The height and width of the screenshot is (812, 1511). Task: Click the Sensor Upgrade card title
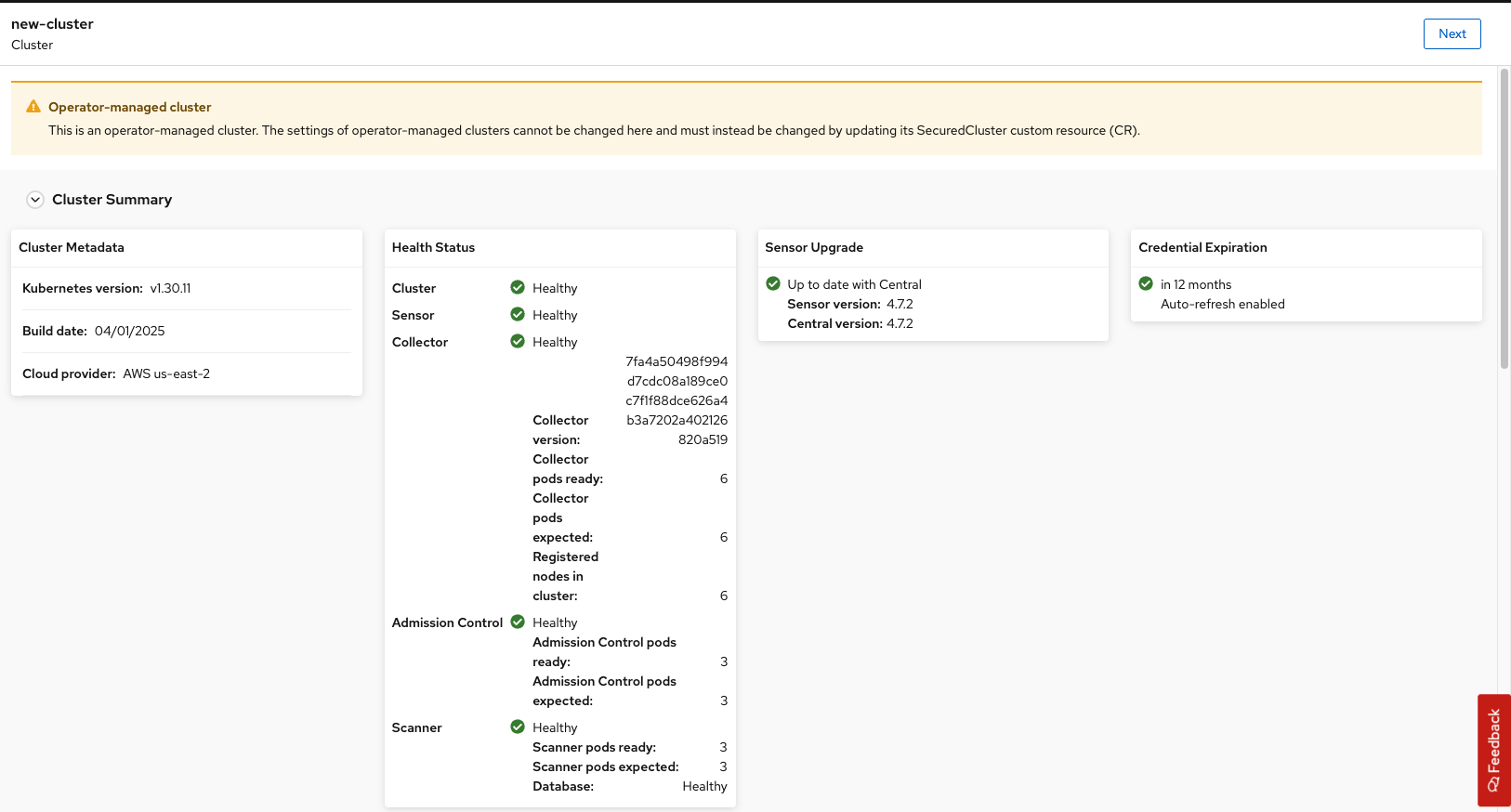(x=814, y=247)
